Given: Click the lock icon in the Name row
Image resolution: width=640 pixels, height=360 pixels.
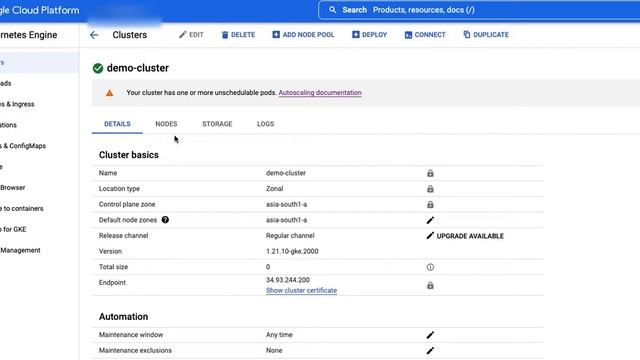Looking at the screenshot, I should pyautogui.click(x=430, y=173).
